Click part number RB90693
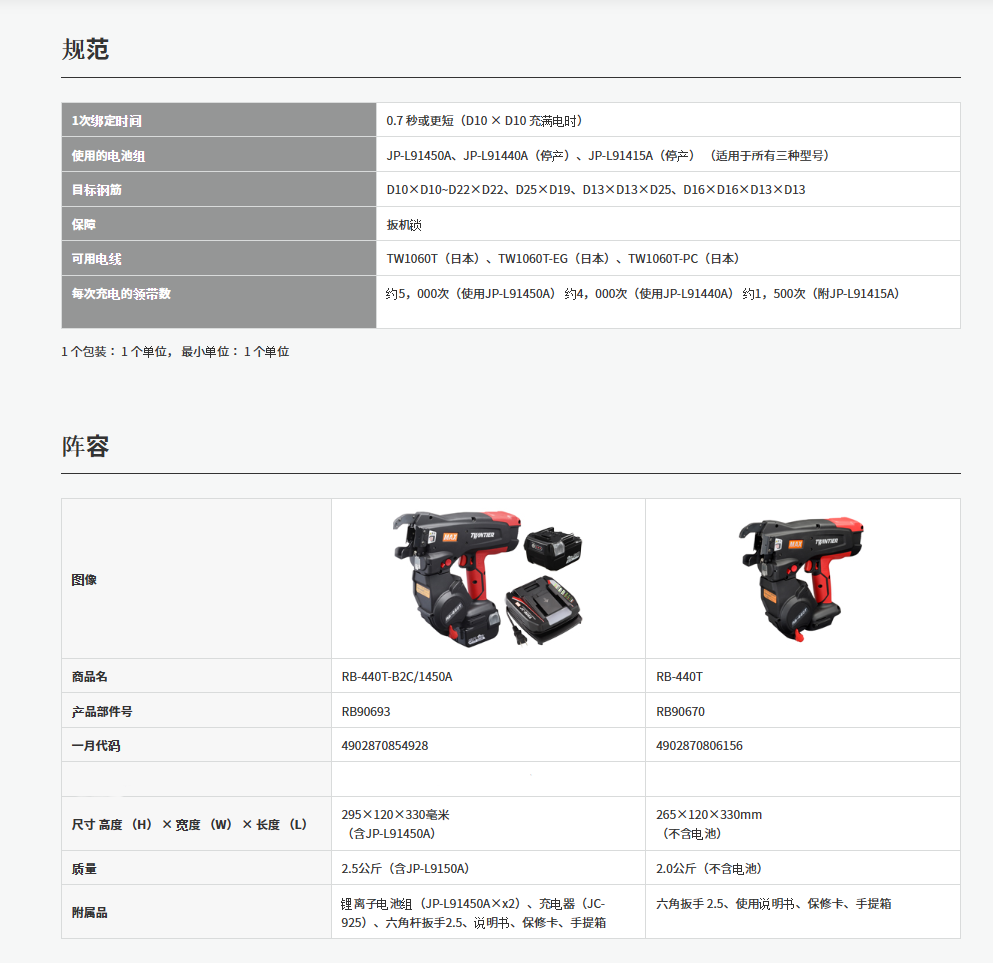993x963 pixels. [364, 712]
